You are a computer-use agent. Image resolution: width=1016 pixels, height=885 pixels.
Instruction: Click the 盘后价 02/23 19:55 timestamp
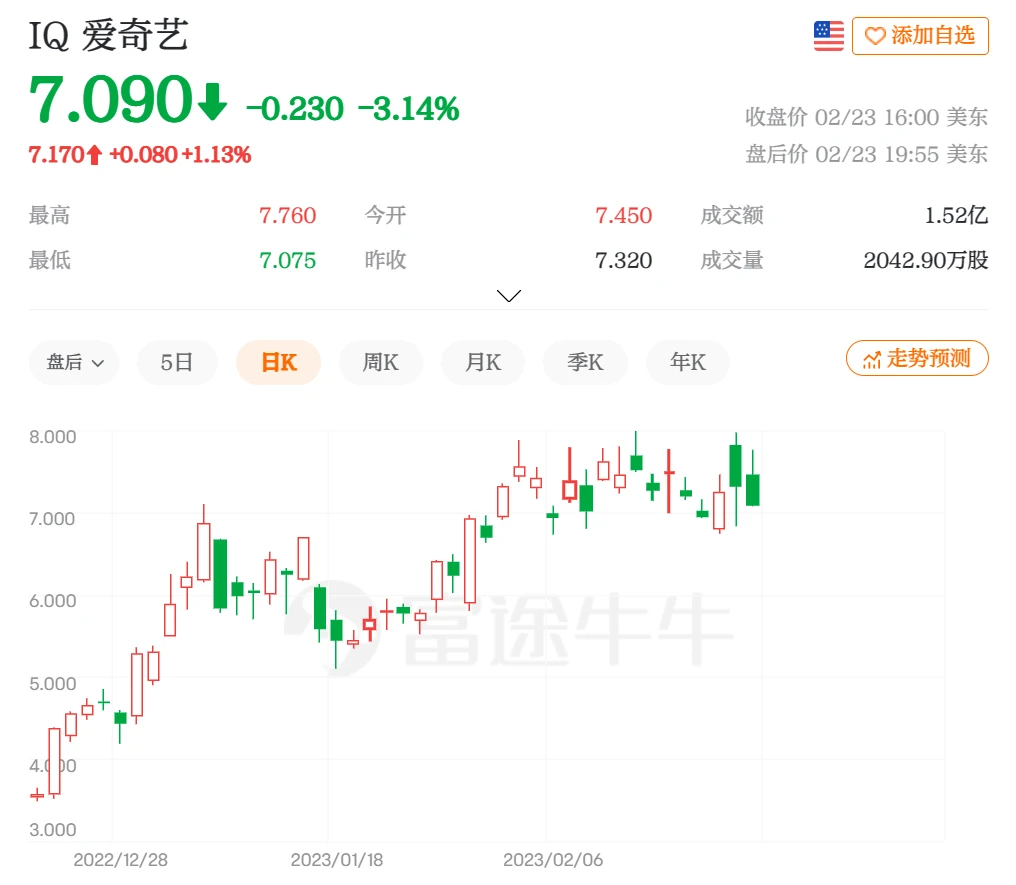(866, 154)
